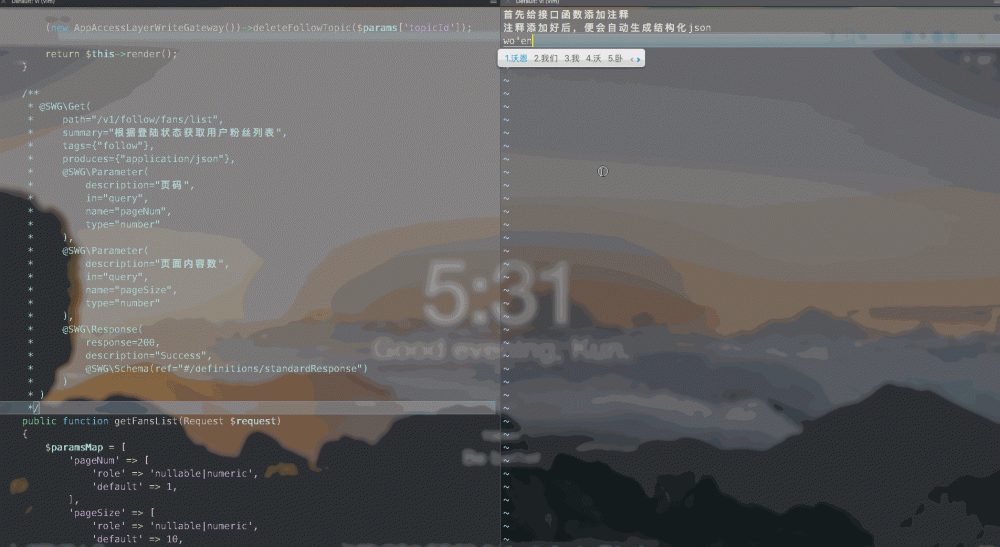Click the deleteFollowTopic code line
The image size is (1000, 547).
pyautogui.click(x=258, y=27)
